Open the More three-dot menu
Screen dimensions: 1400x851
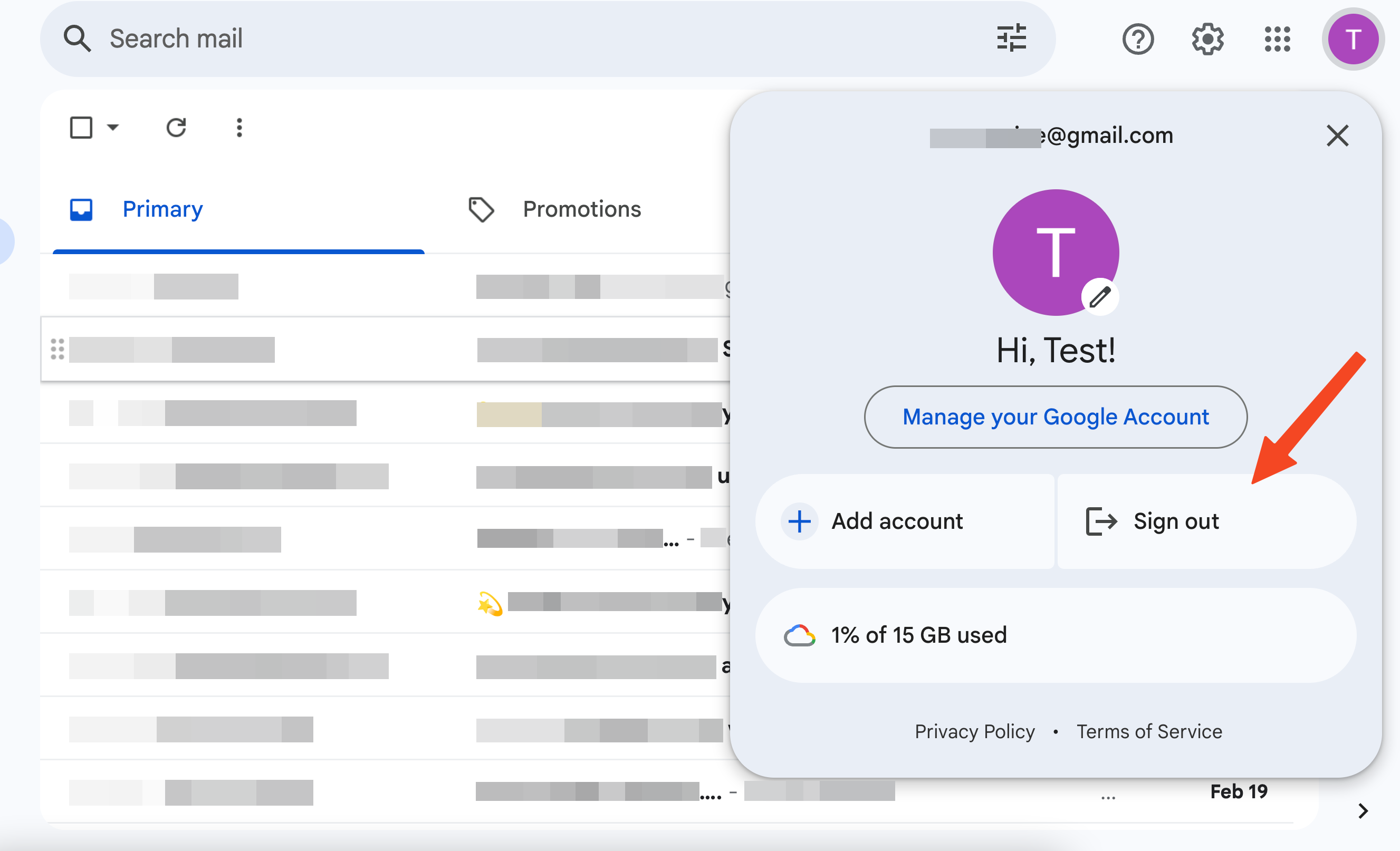(239, 127)
